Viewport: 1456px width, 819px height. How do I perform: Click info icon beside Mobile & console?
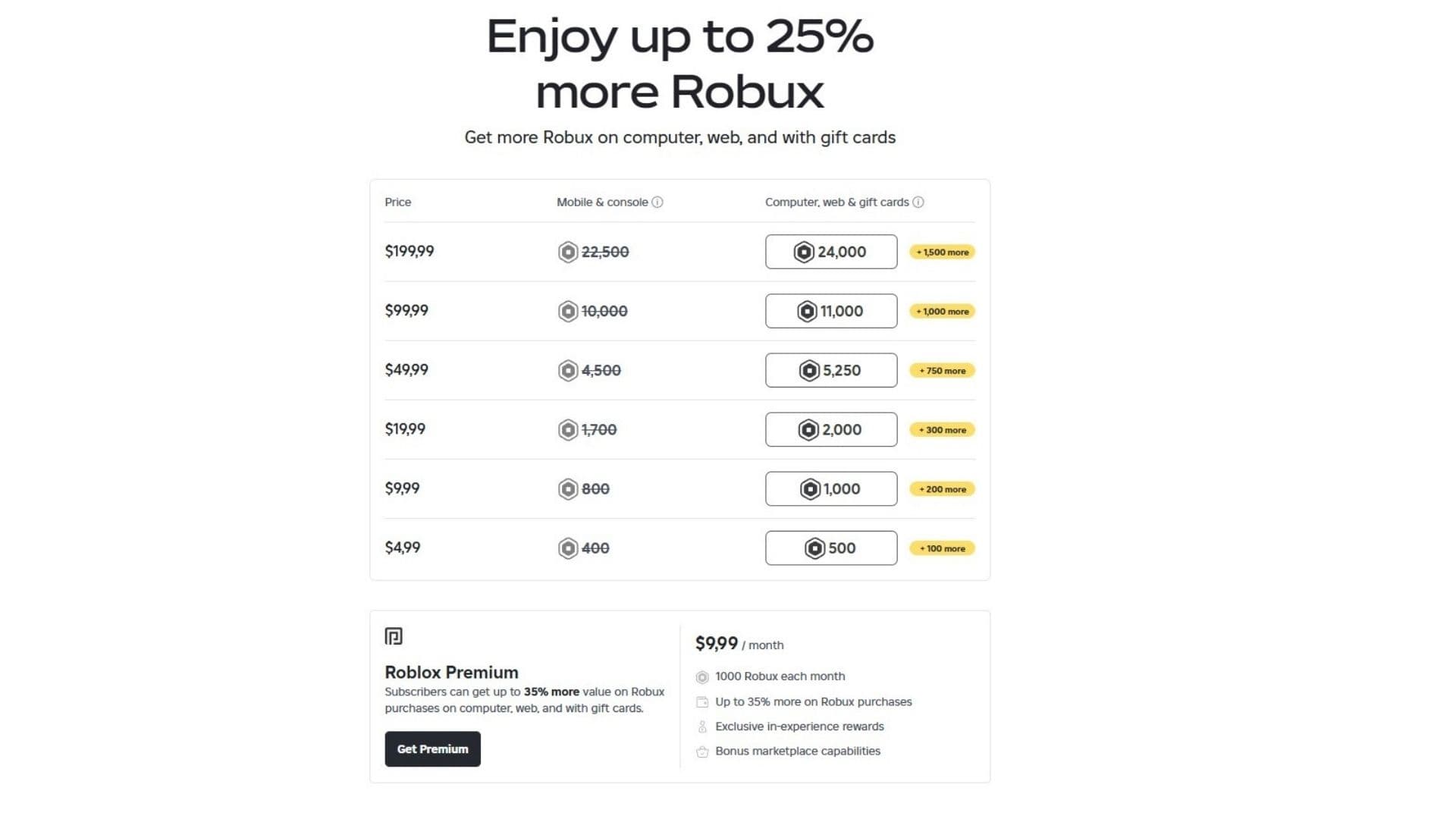pos(657,202)
